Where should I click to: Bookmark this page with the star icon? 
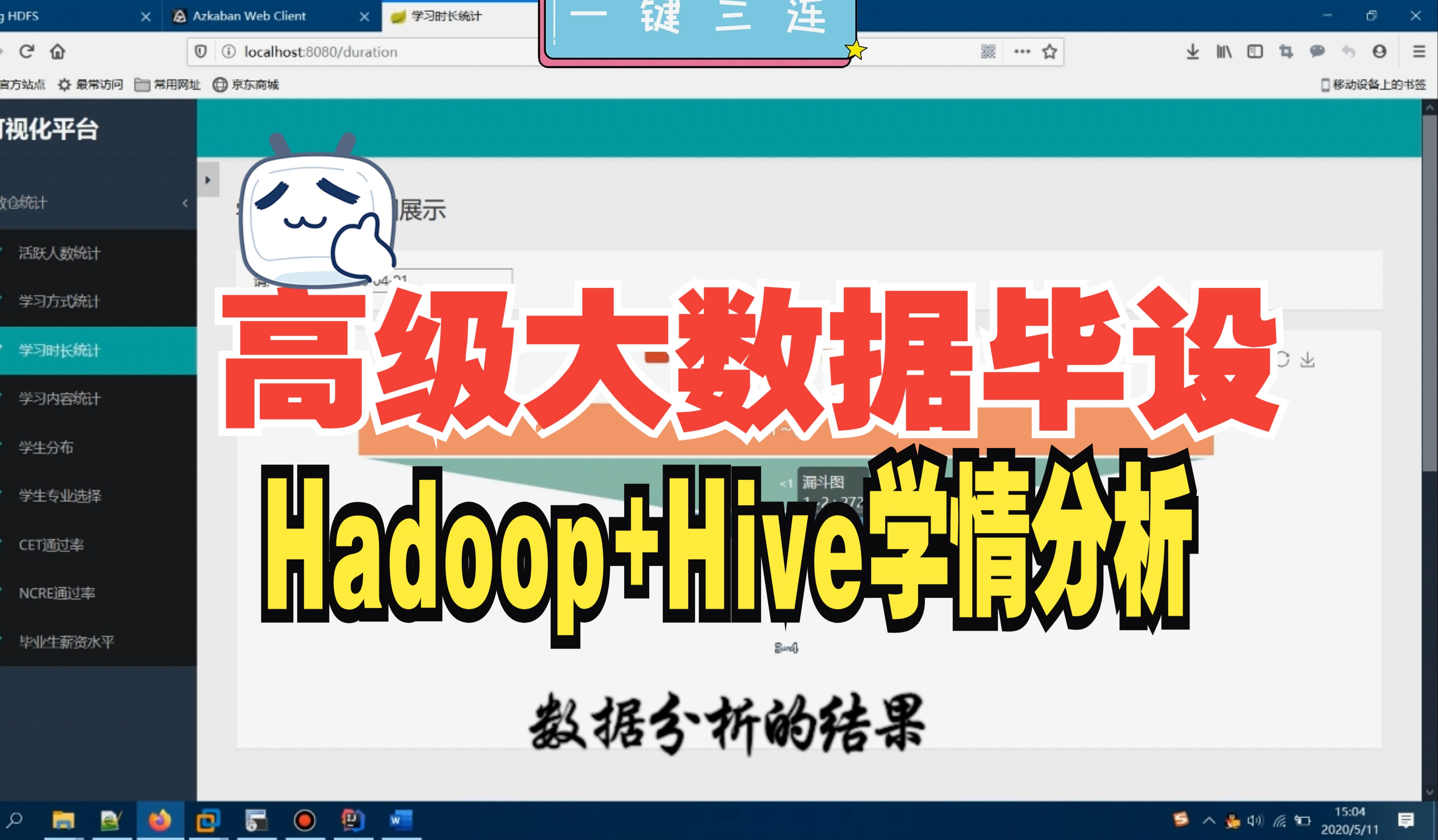point(1050,52)
